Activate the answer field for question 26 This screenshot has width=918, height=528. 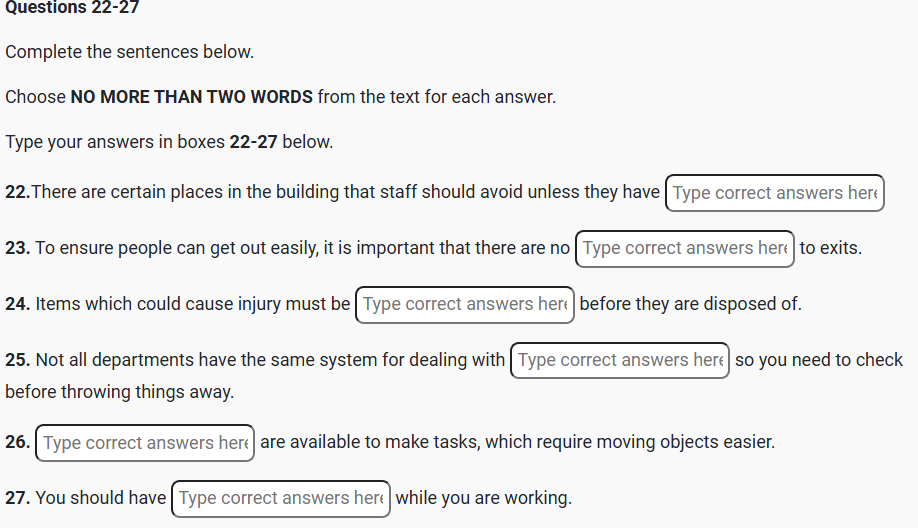point(145,443)
